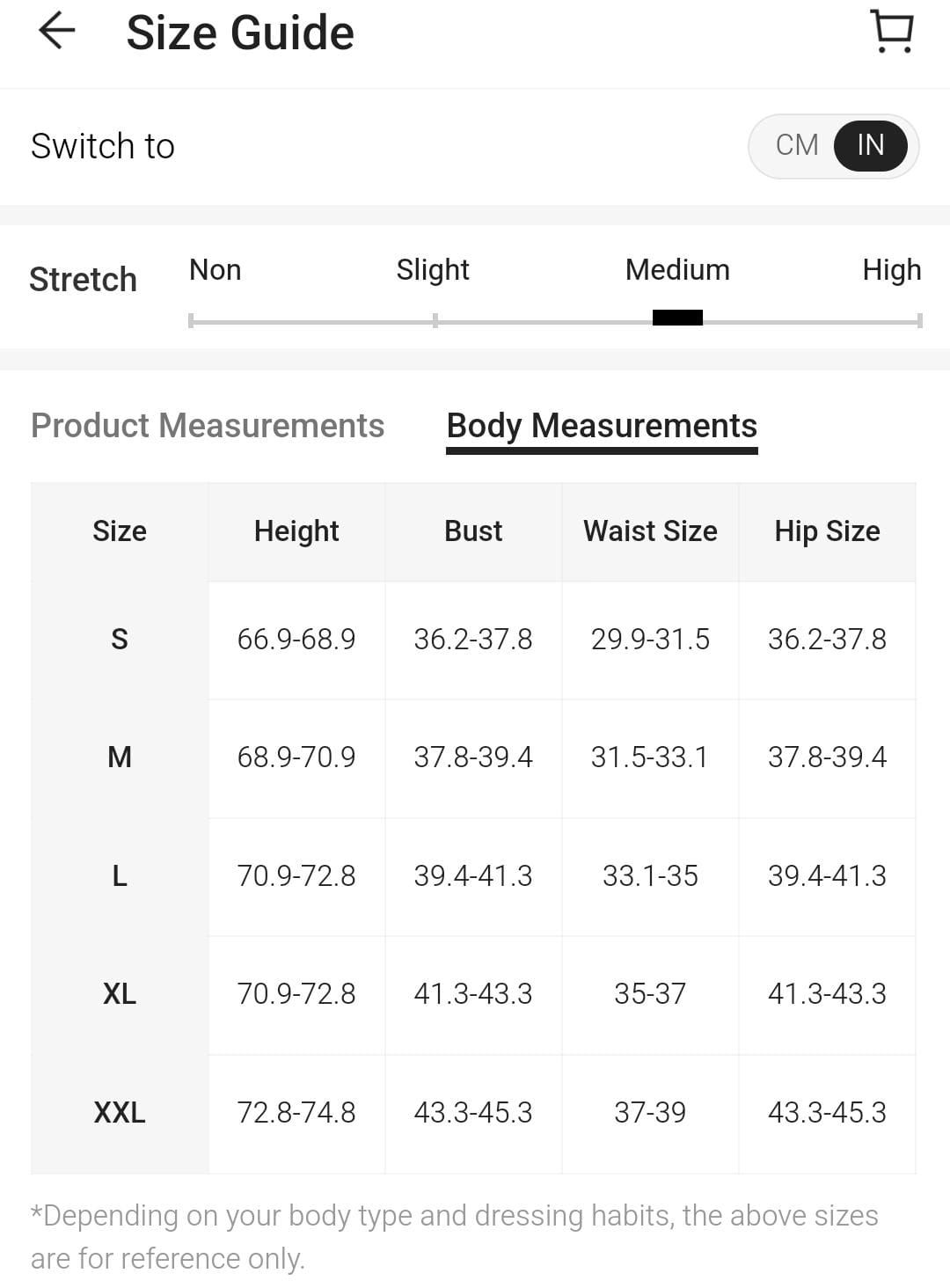Click the Size column header
Screen dimensions: 950x1288
coord(120,531)
